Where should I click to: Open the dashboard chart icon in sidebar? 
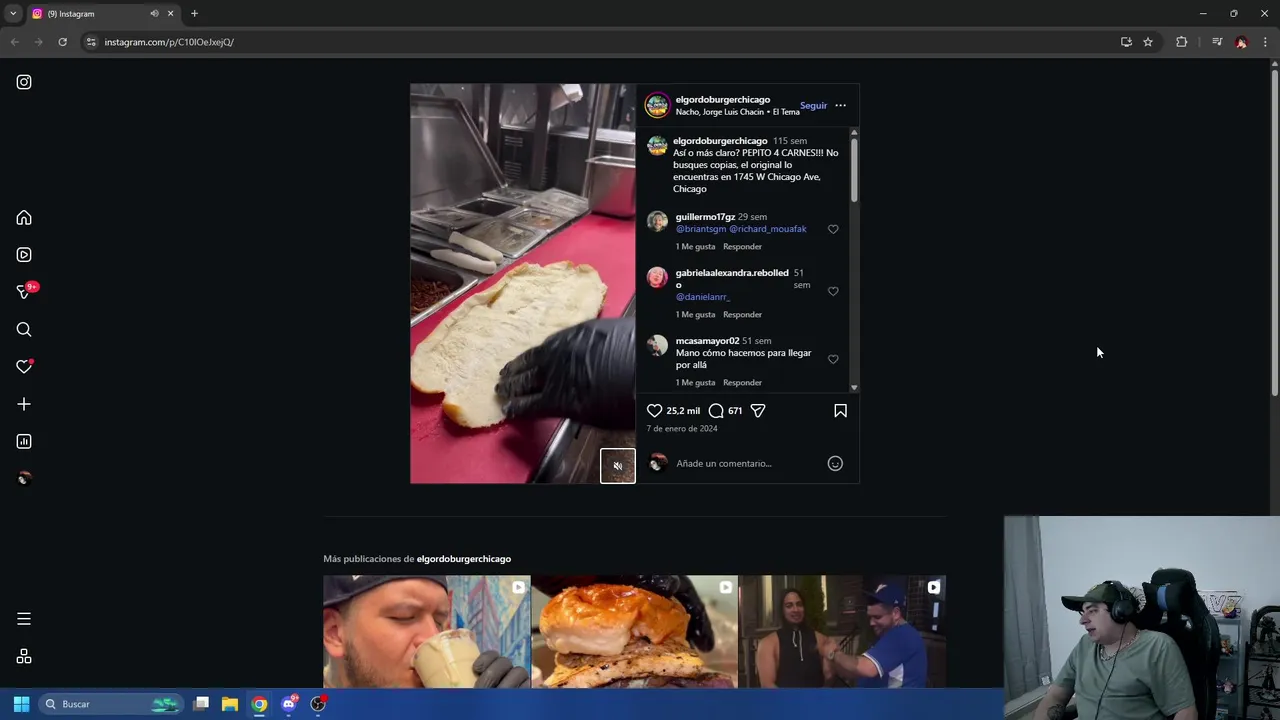pos(24,441)
